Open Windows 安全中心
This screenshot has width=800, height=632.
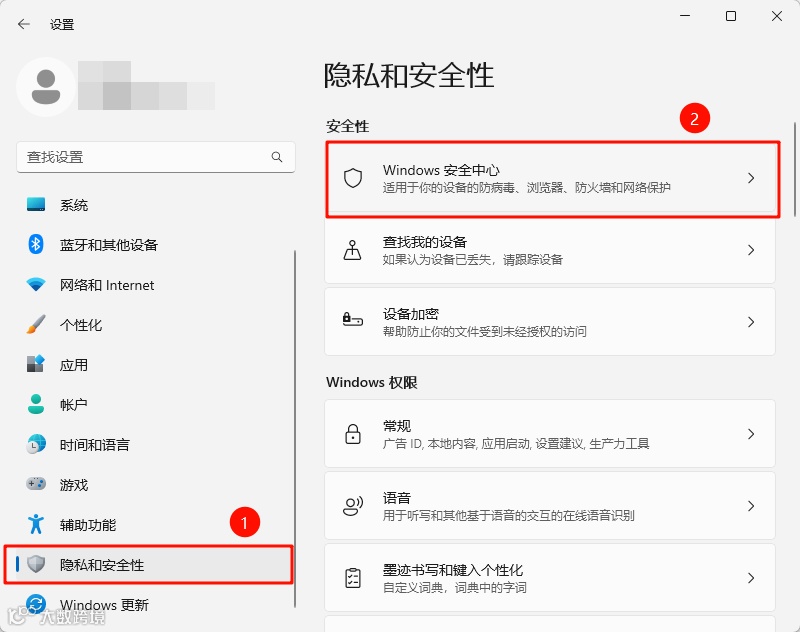(x=550, y=178)
